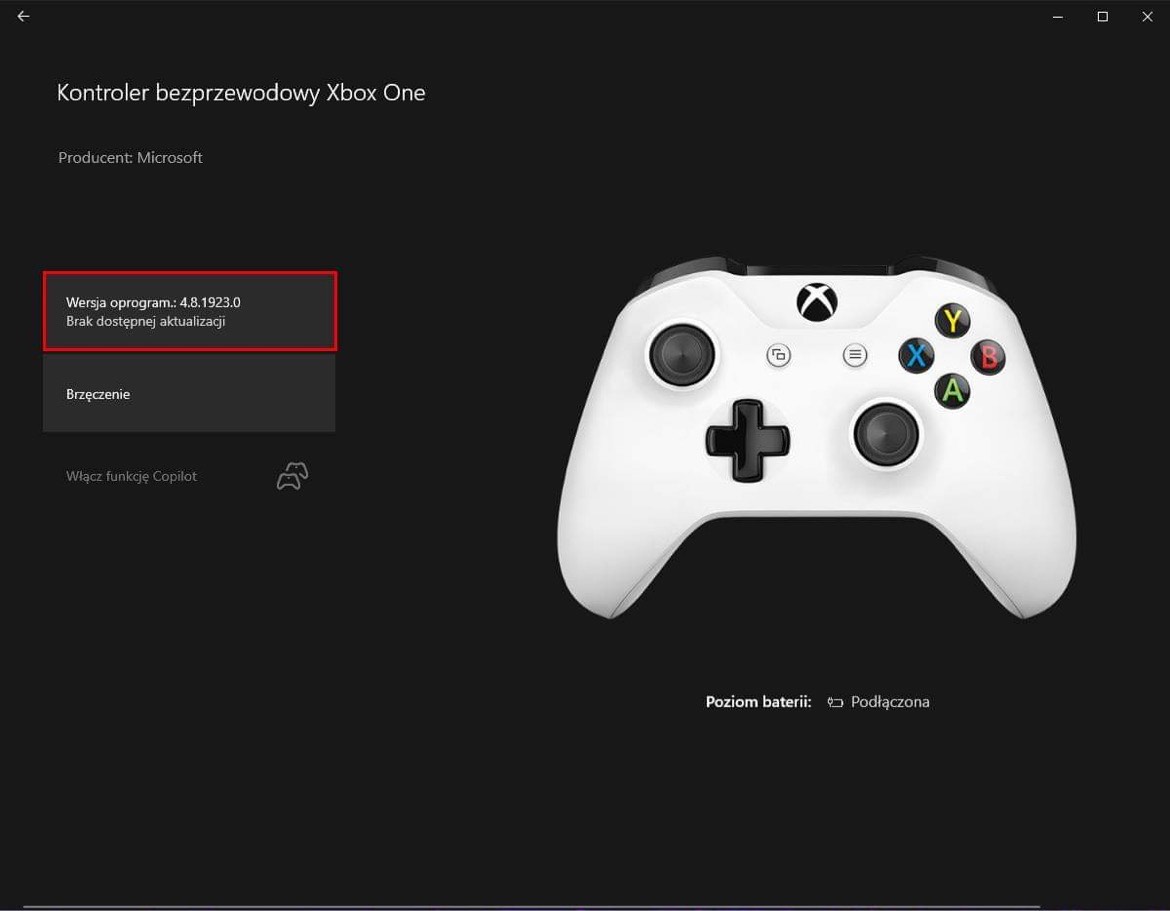Viewport: 1170px width, 911px height.
Task: Click the left thumbstick on controller image
Action: pos(681,355)
